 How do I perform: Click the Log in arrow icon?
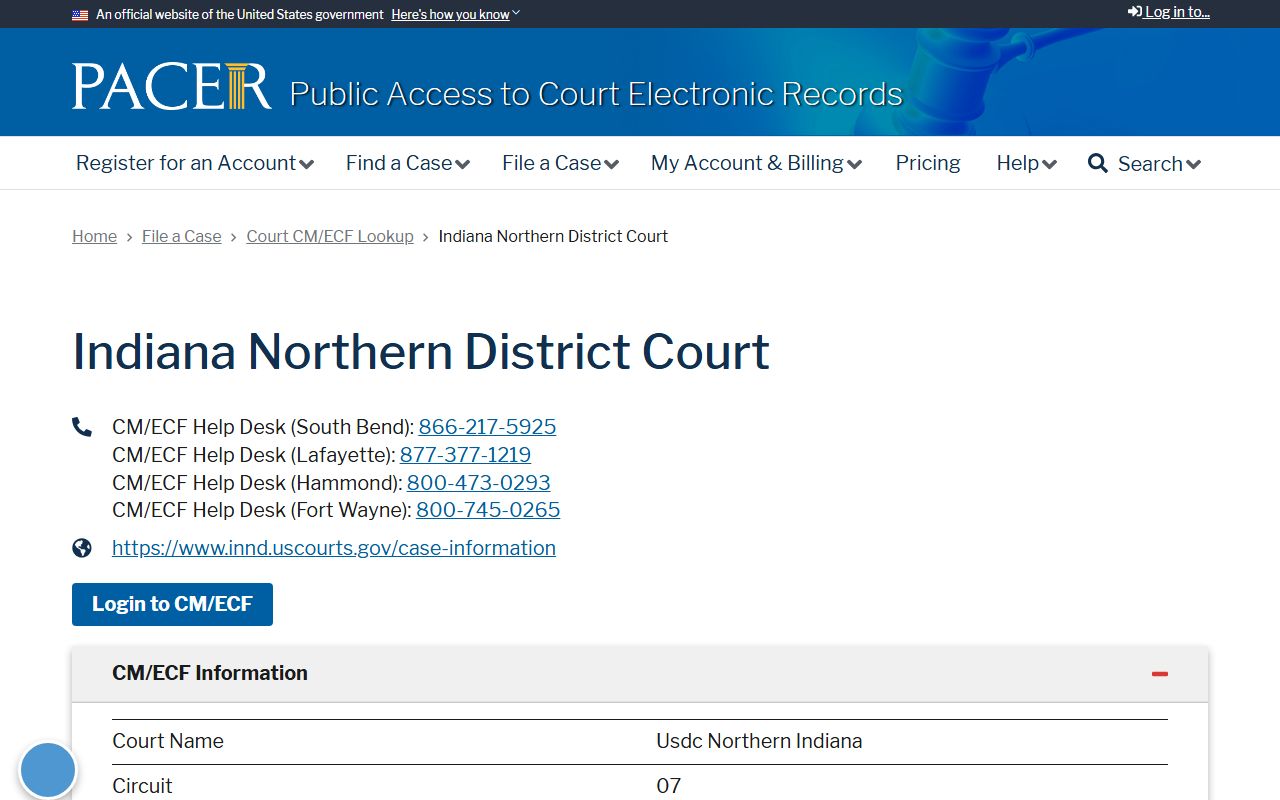[x=1135, y=12]
